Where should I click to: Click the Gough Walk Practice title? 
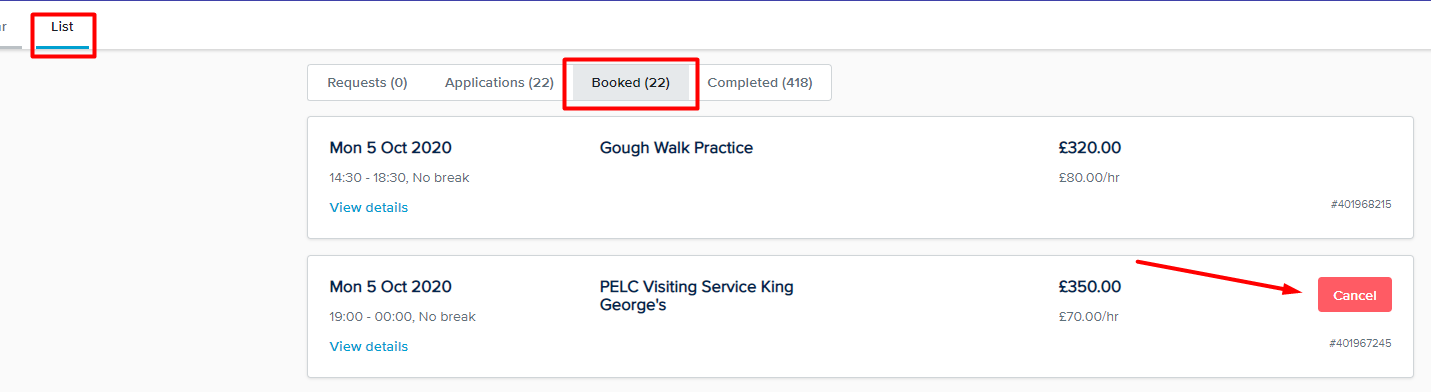point(676,148)
